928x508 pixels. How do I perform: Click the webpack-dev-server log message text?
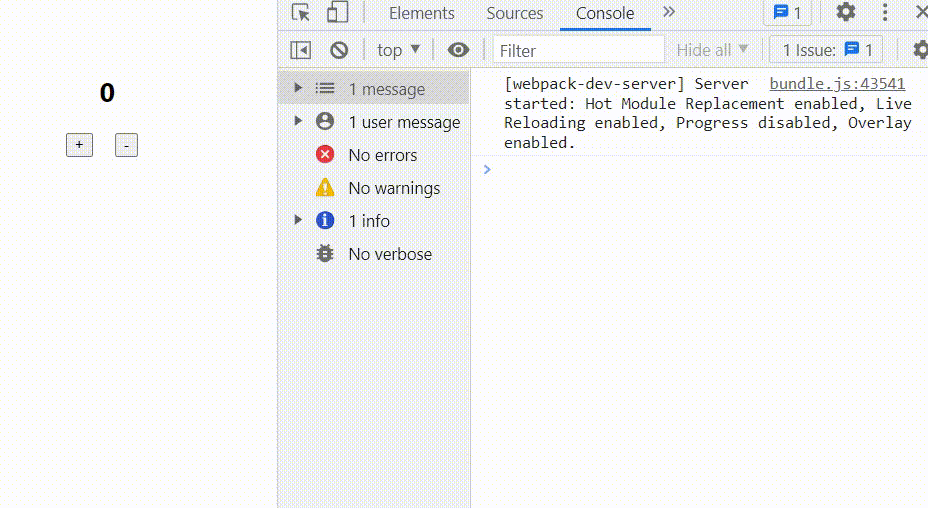(707, 113)
